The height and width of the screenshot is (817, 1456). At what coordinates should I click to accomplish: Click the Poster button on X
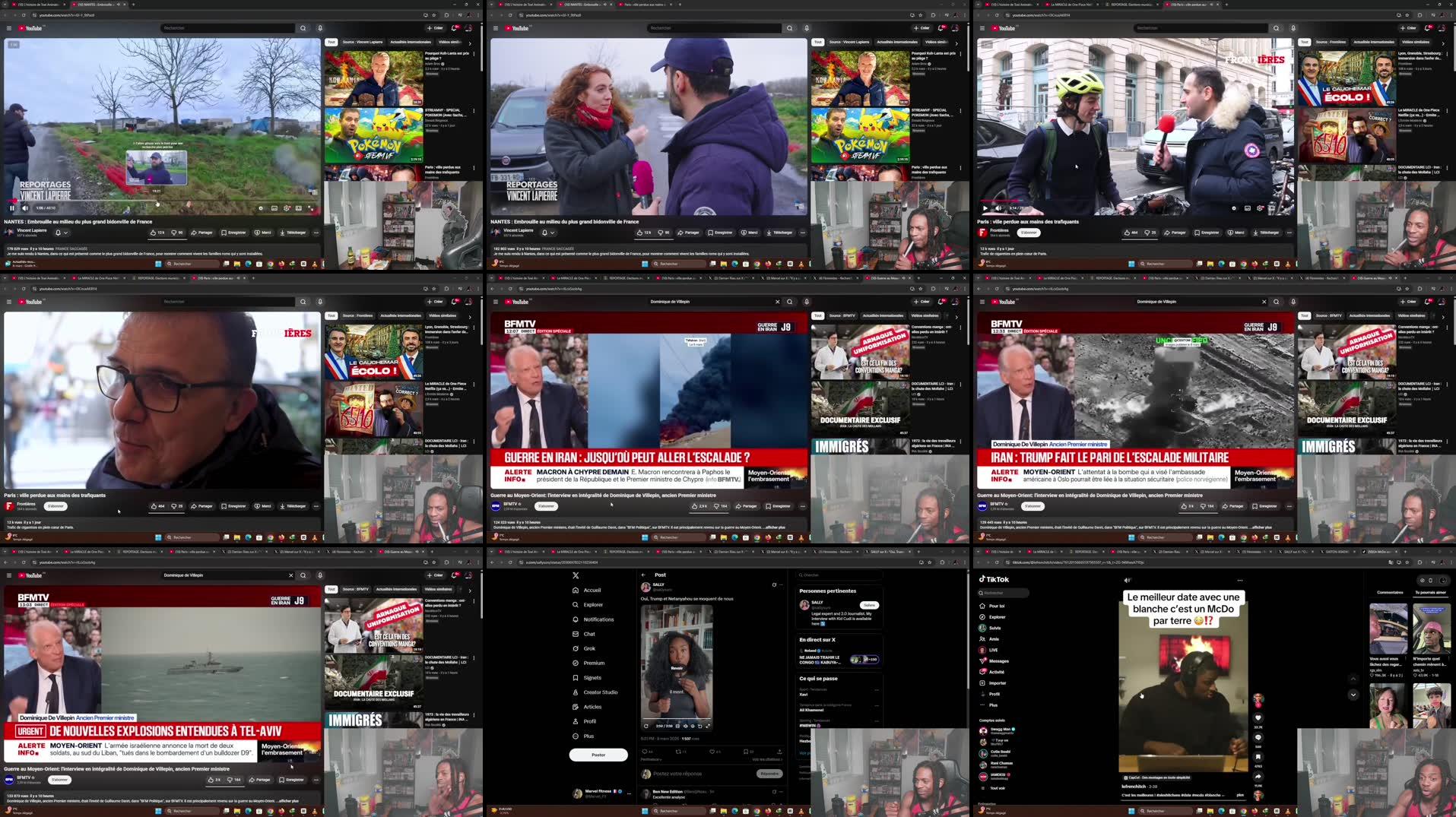[598, 755]
